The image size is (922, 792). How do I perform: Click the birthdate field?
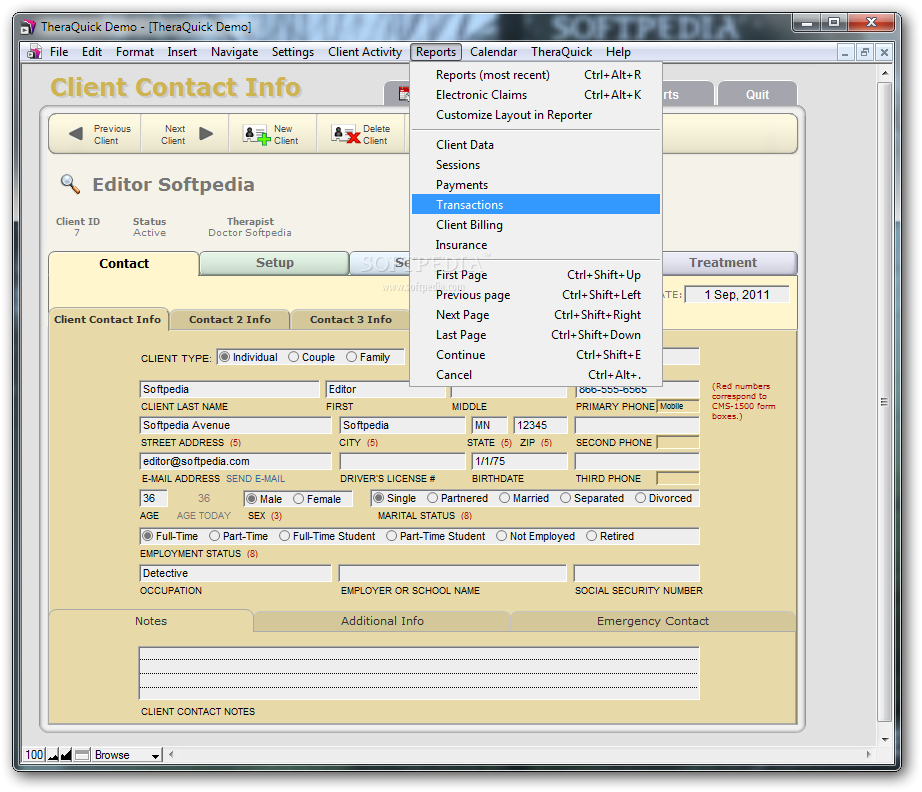pos(520,461)
